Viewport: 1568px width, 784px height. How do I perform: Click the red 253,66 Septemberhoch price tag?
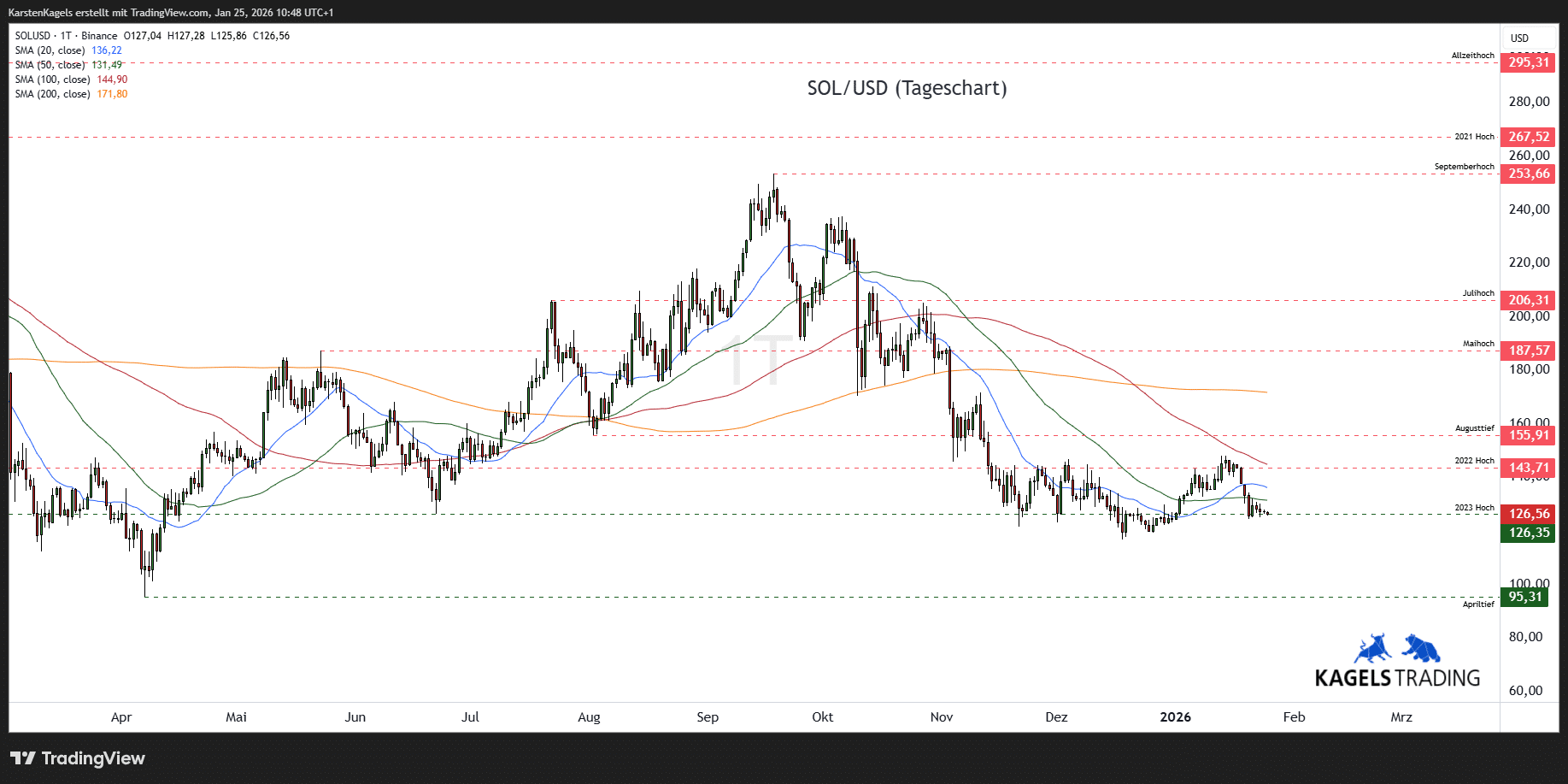click(1528, 174)
